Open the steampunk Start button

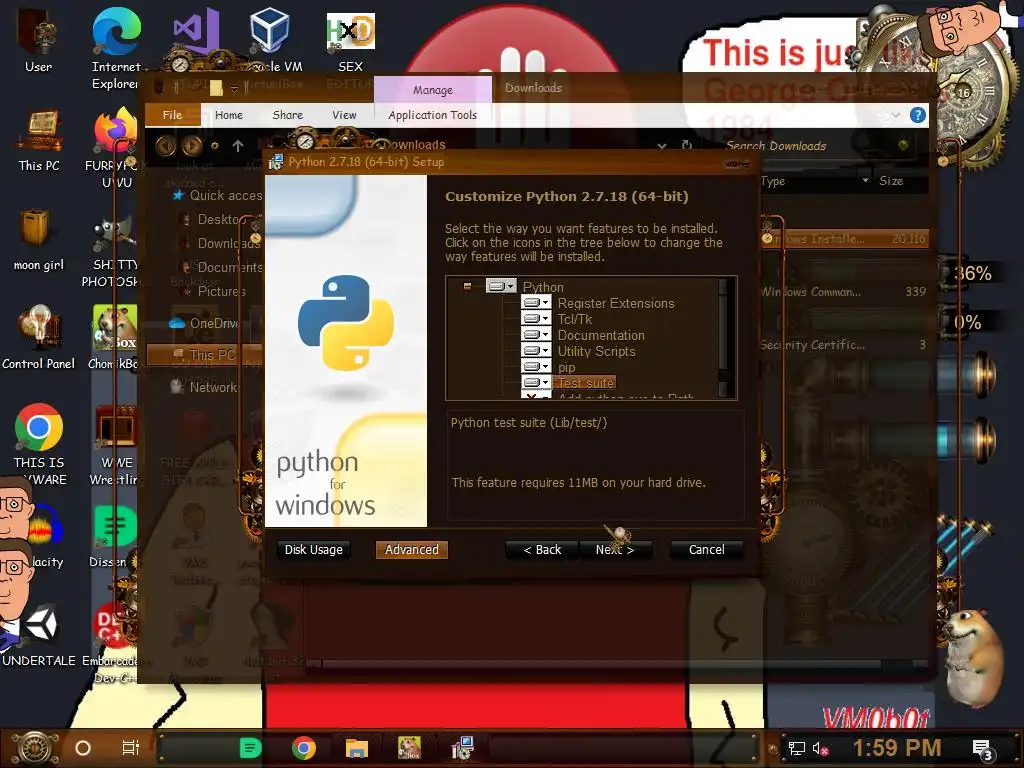click(x=35, y=748)
